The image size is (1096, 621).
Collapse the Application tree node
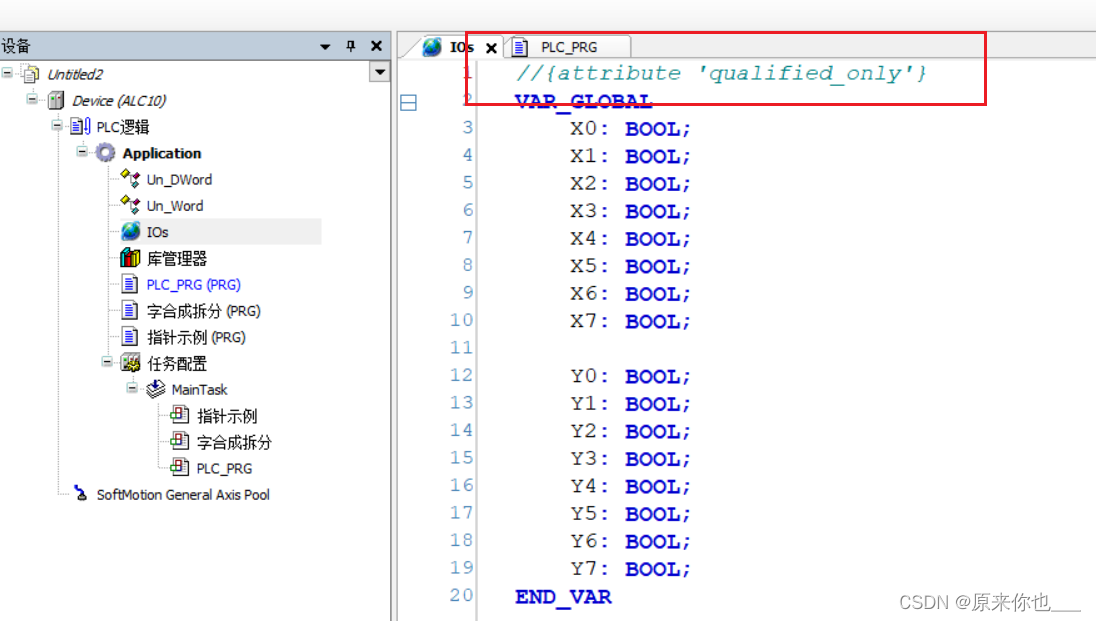point(82,153)
